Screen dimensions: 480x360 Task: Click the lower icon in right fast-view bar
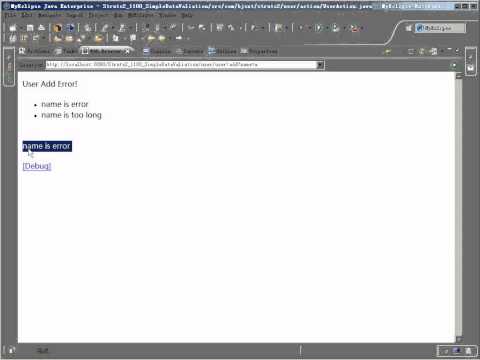click(x=470, y=68)
